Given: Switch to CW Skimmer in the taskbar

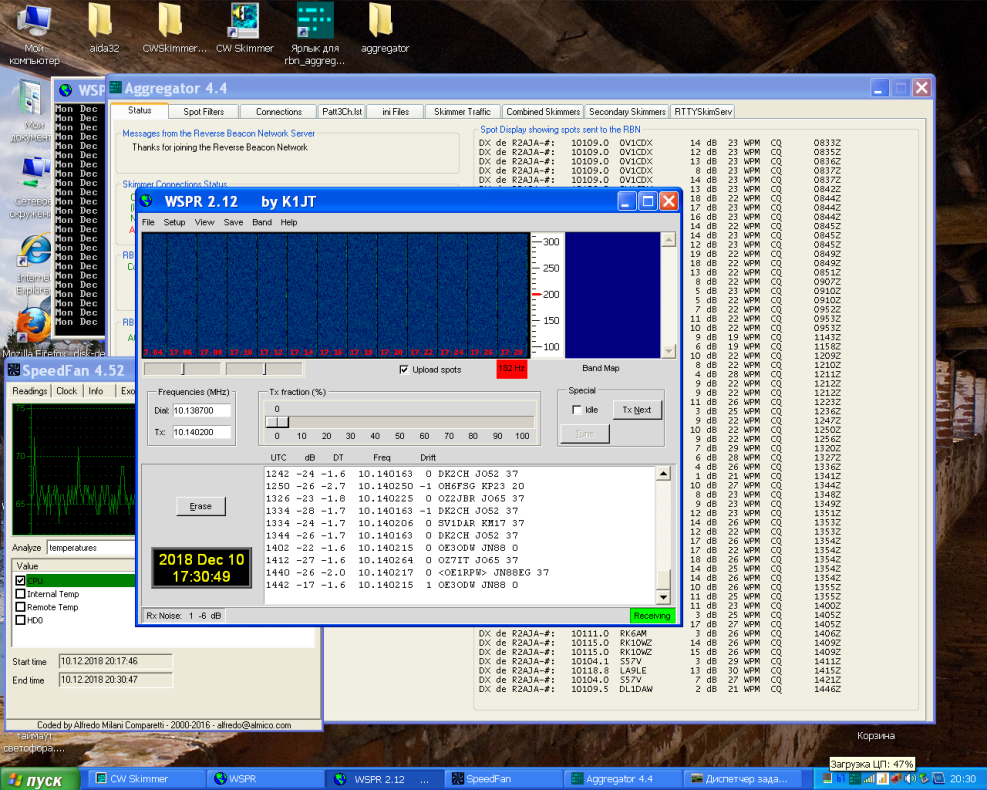Looking at the screenshot, I should (x=144, y=779).
